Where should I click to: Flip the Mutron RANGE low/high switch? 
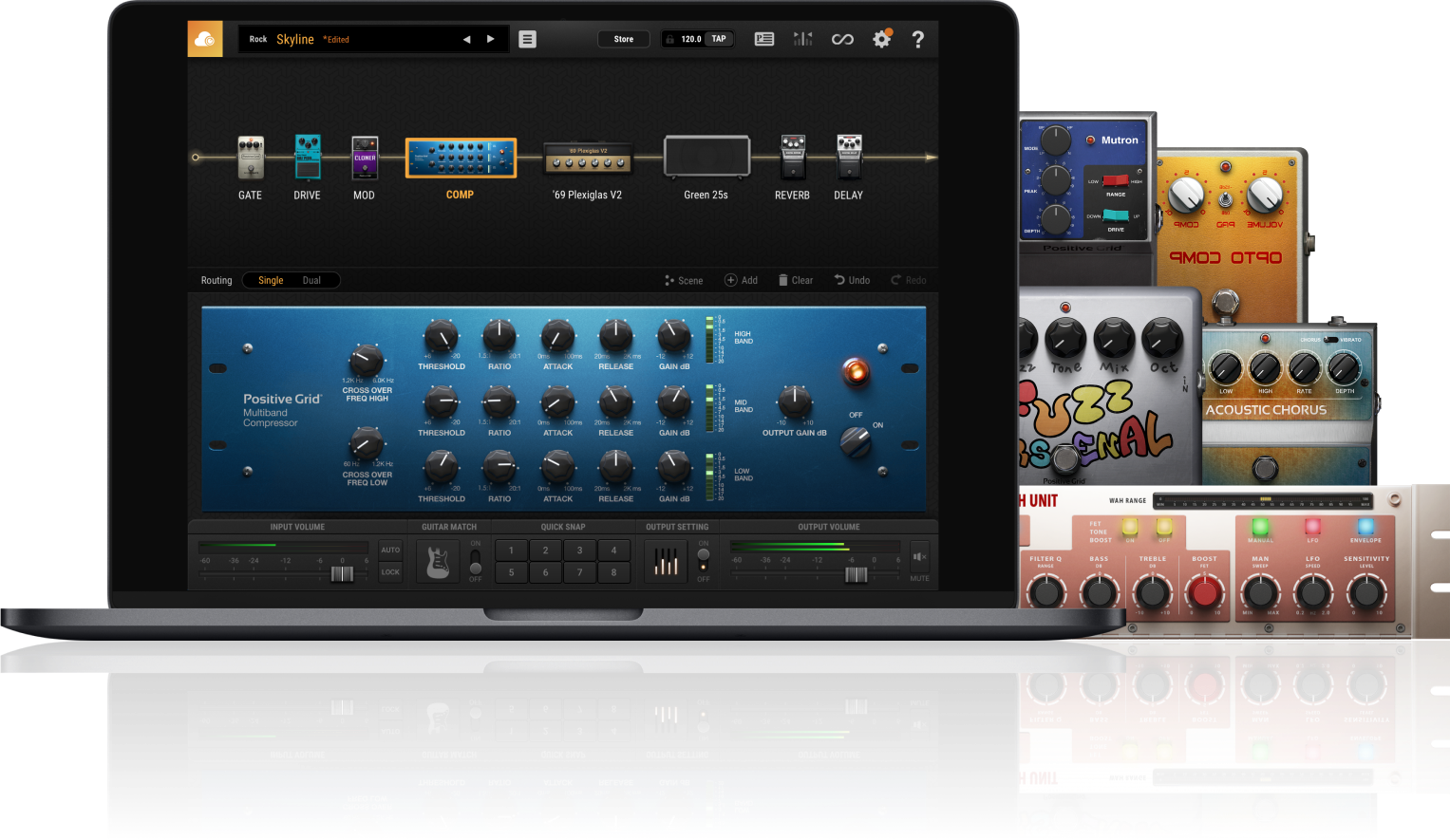[x=1116, y=180]
